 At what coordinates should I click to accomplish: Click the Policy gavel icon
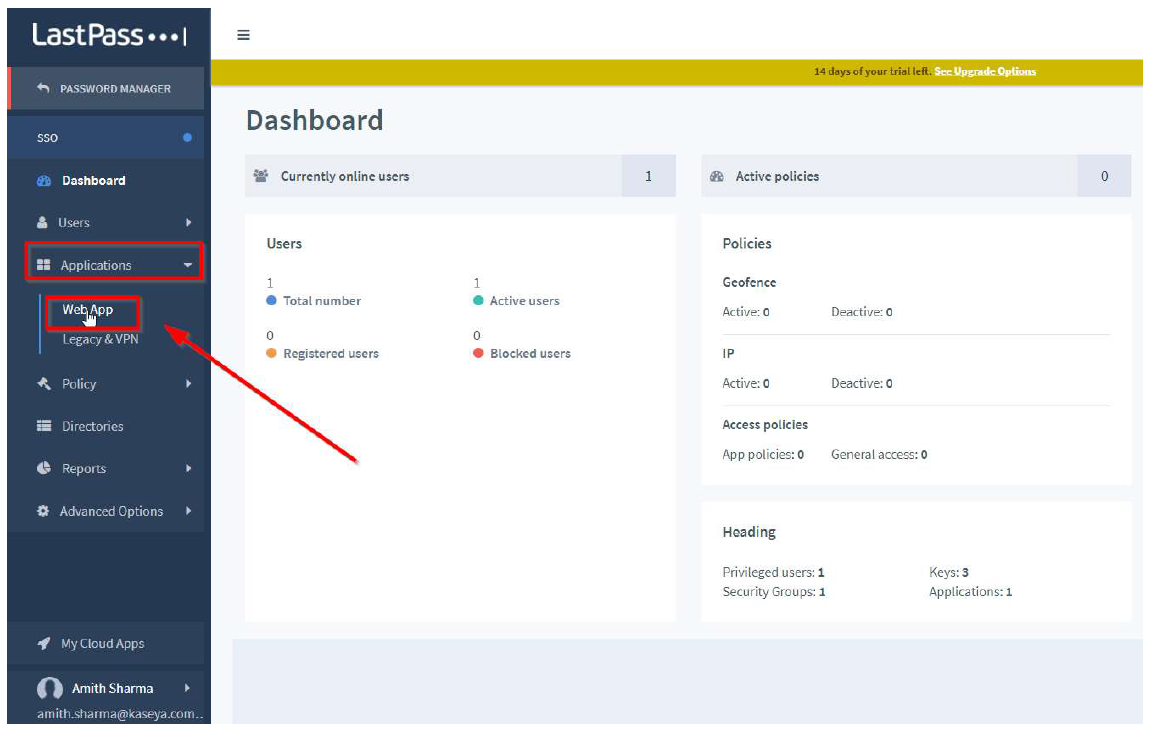(x=43, y=384)
